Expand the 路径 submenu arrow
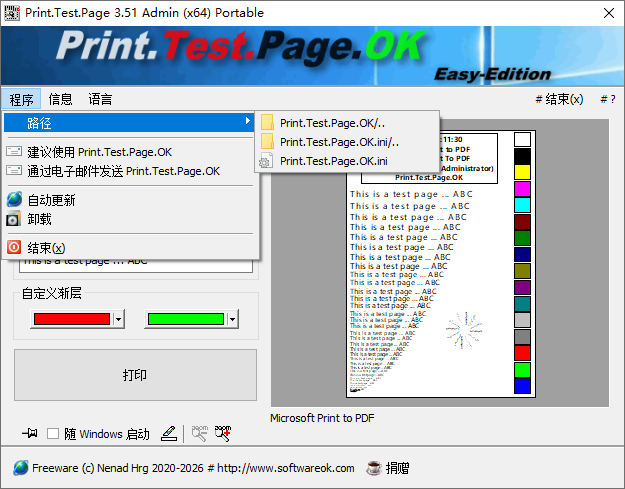The height and width of the screenshot is (489, 625). click(x=248, y=120)
